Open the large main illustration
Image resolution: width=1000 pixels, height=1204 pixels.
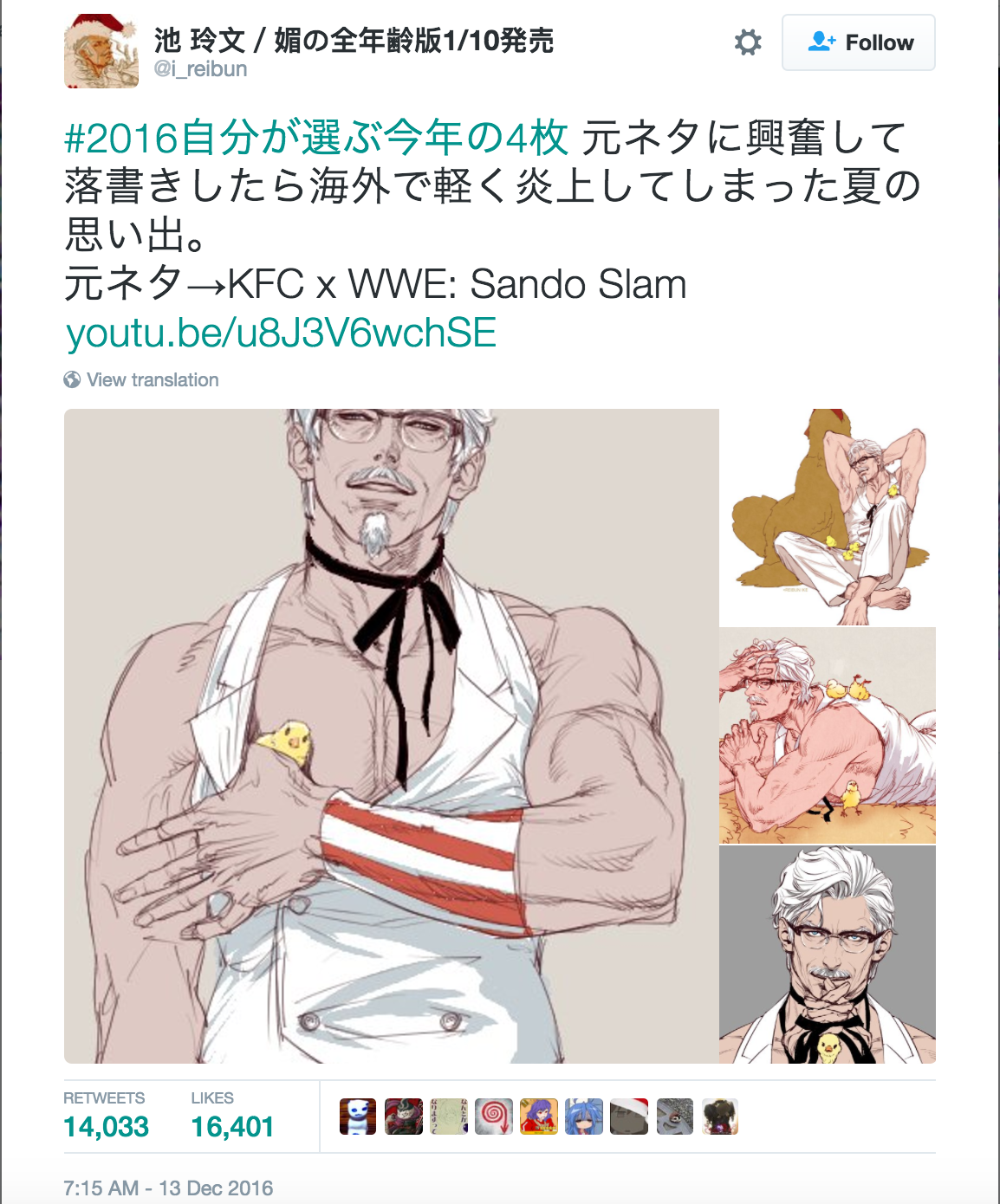point(392,735)
